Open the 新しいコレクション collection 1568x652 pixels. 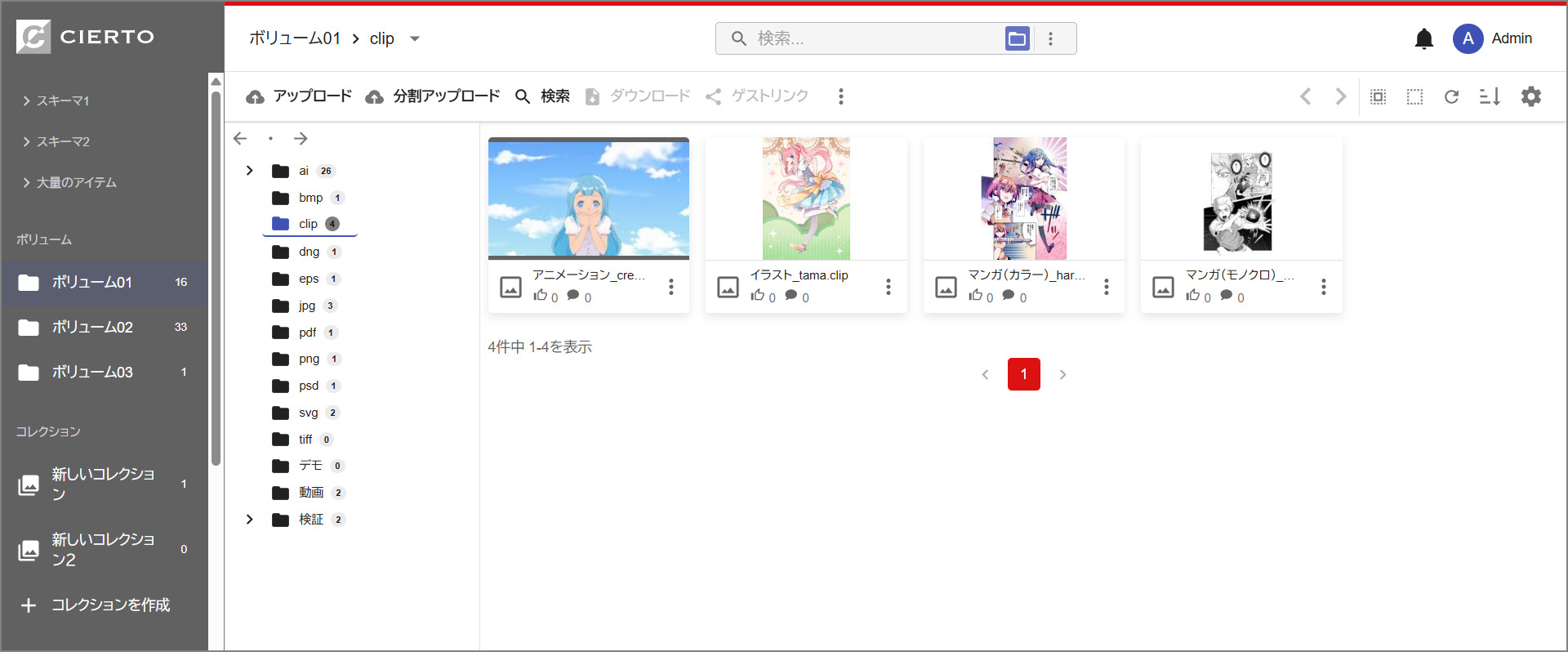pyautogui.click(x=104, y=484)
